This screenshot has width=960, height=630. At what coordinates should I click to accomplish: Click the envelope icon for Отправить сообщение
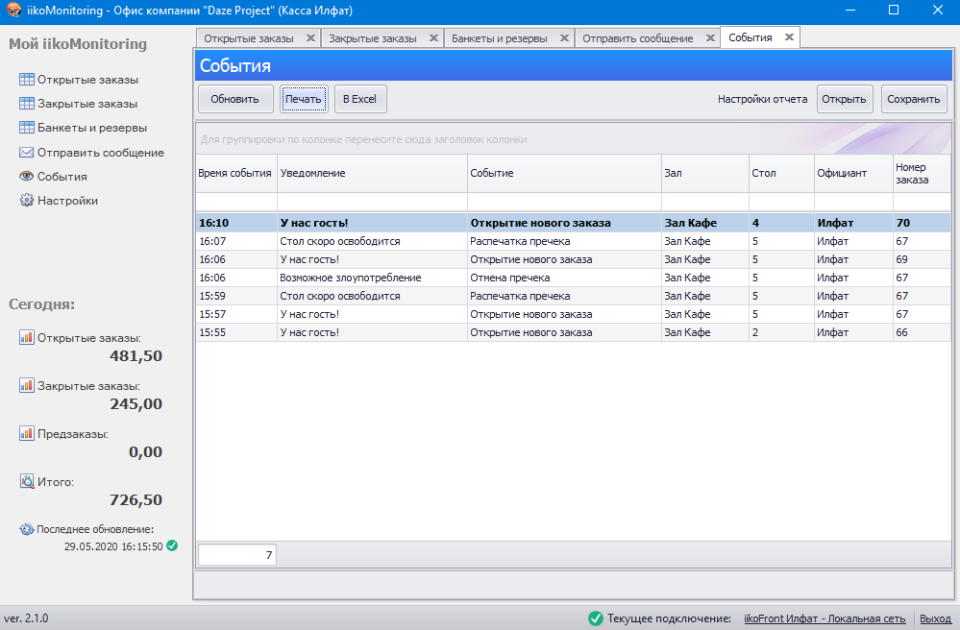(27, 153)
